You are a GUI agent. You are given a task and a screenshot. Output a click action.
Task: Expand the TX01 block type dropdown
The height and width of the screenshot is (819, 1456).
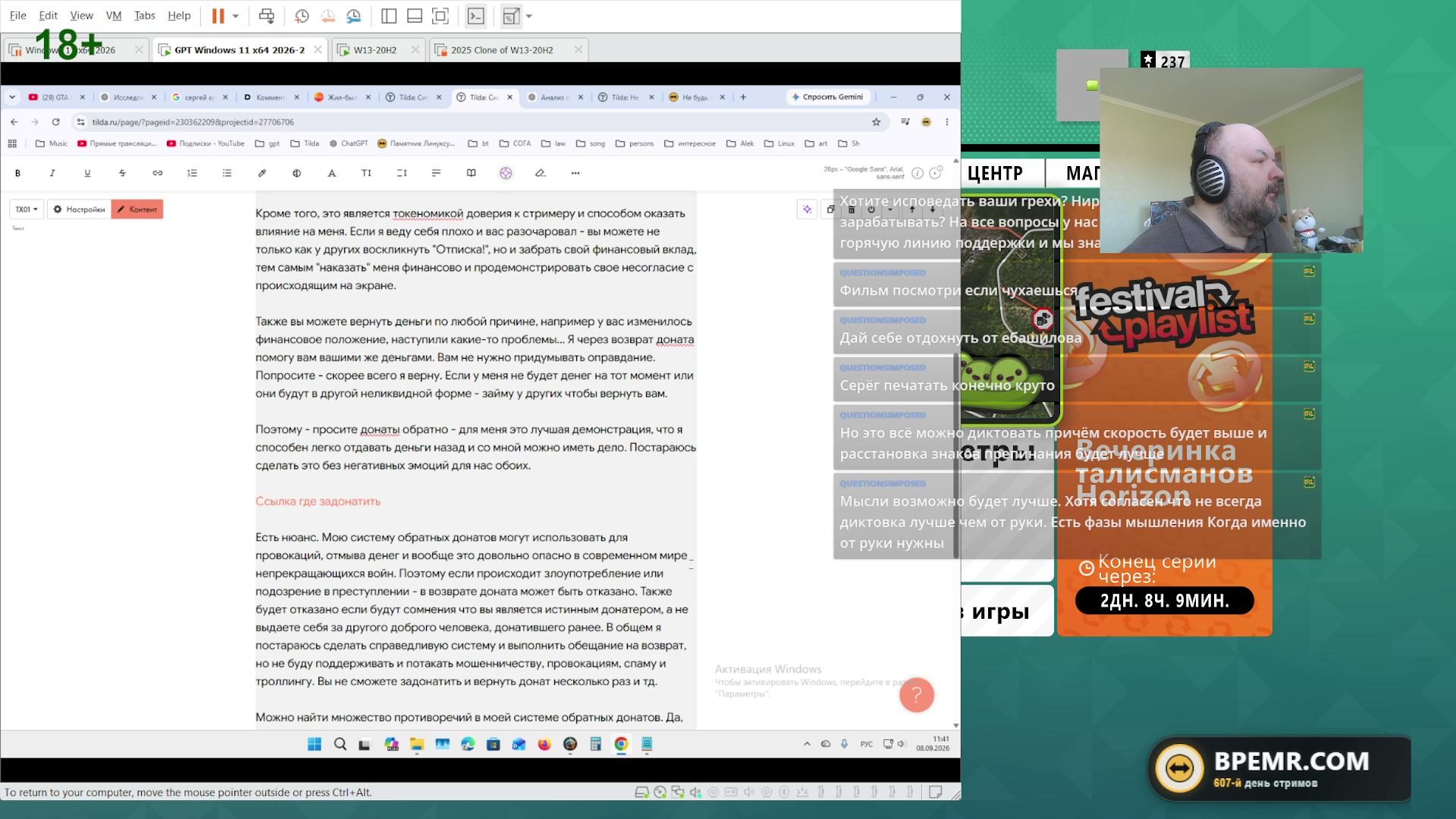pos(27,209)
